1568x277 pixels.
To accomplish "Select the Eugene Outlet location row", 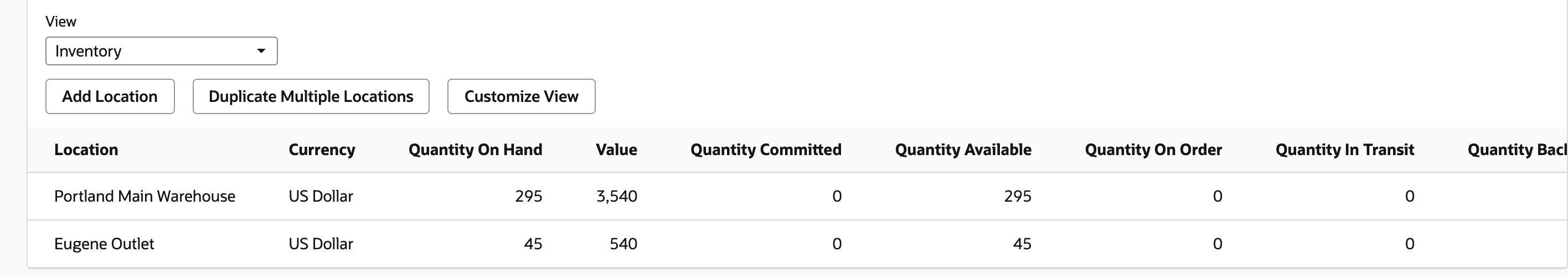I will pyautogui.click(x=797, y=244).
